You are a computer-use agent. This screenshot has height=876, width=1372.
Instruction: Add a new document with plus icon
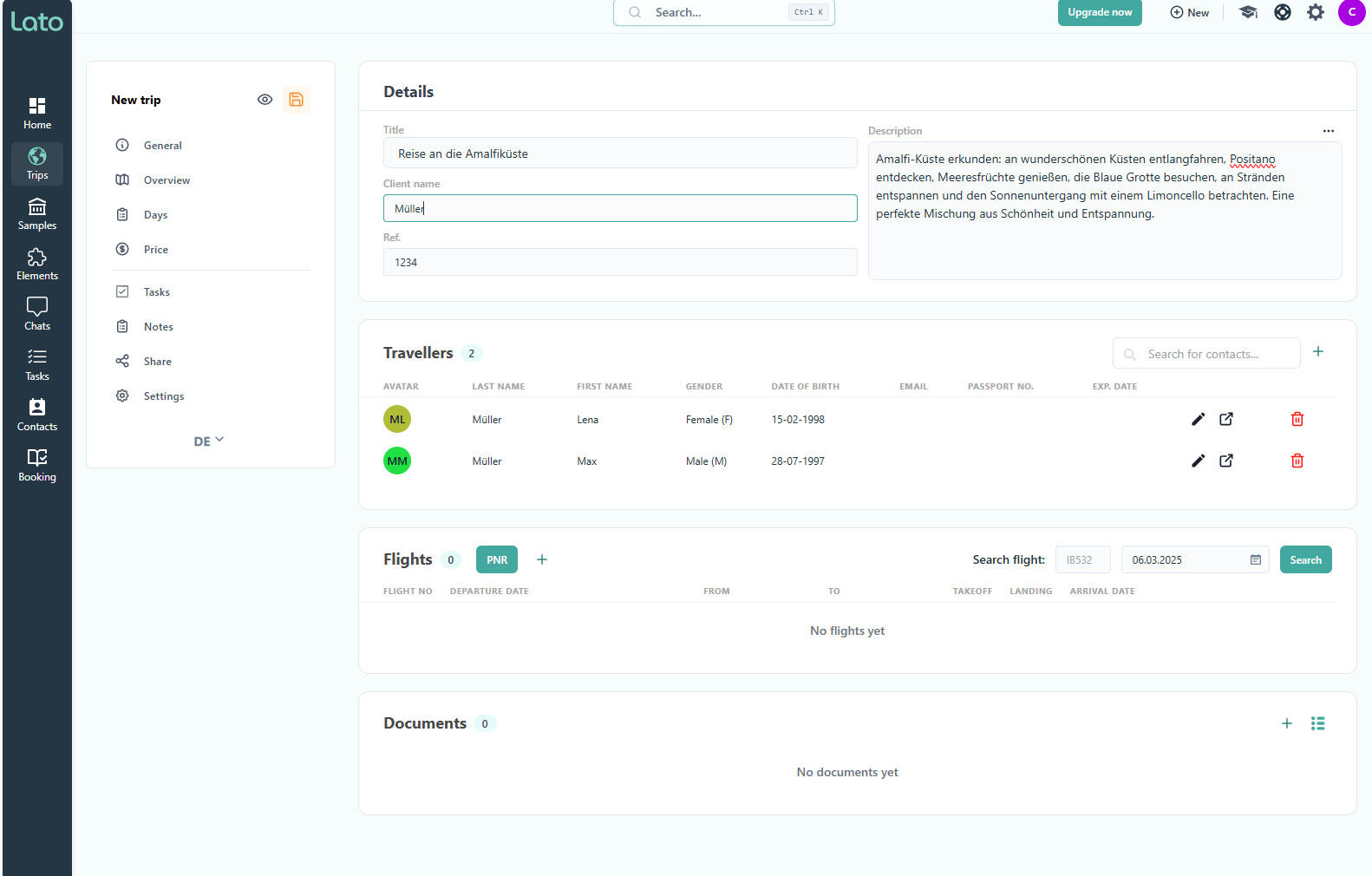point(1287,723)
